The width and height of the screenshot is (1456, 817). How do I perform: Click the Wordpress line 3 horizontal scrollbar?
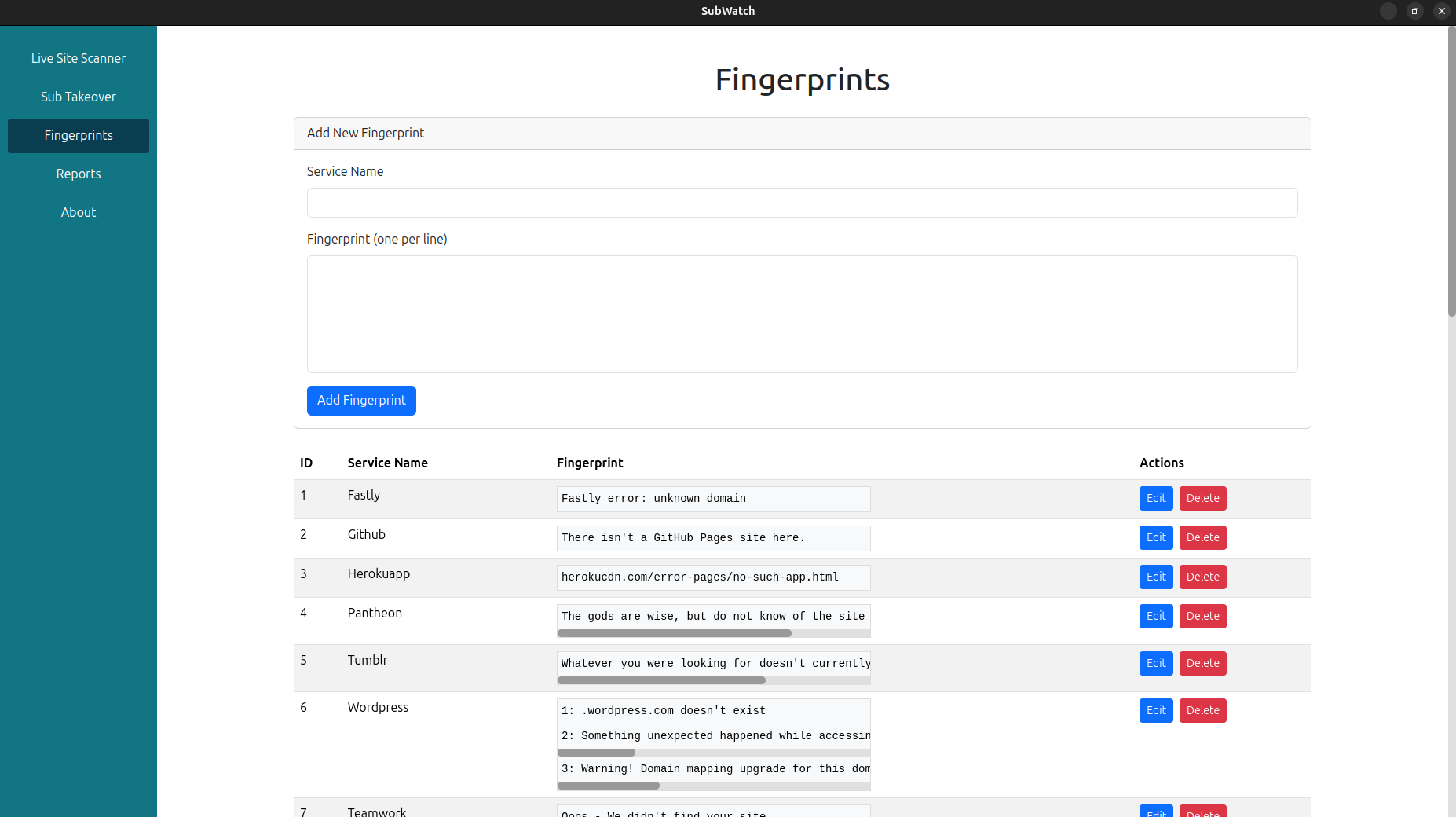coord(609,786)
